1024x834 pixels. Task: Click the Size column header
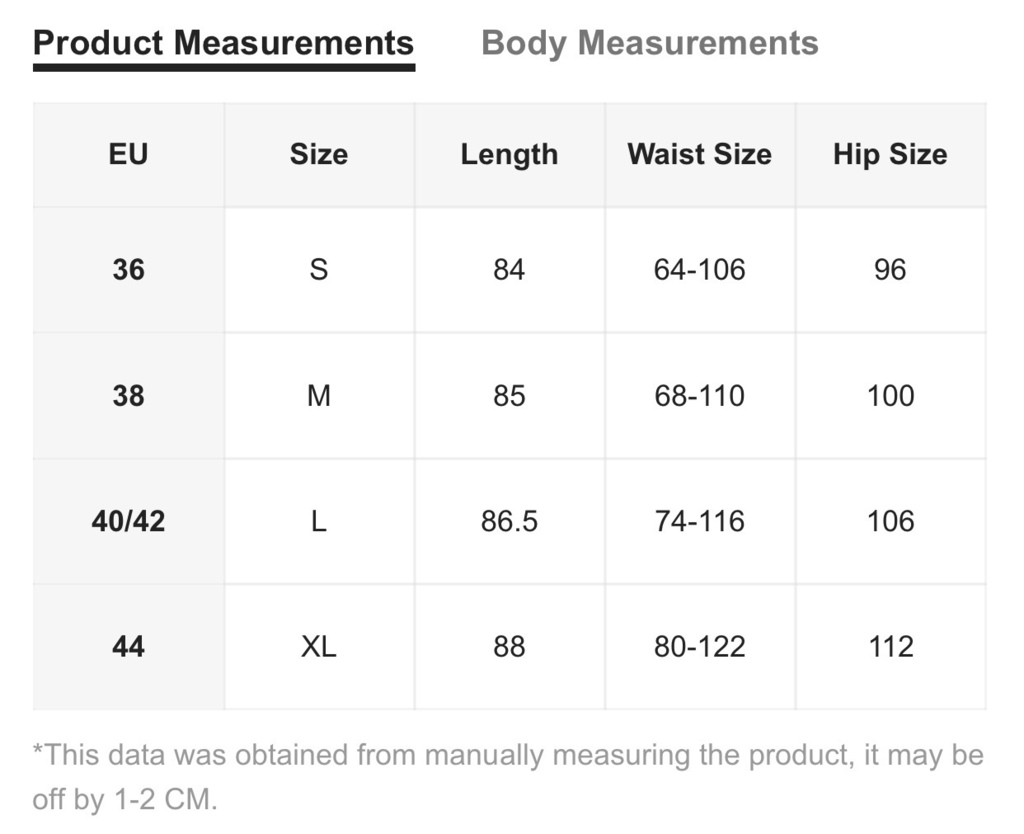point(319,155)
